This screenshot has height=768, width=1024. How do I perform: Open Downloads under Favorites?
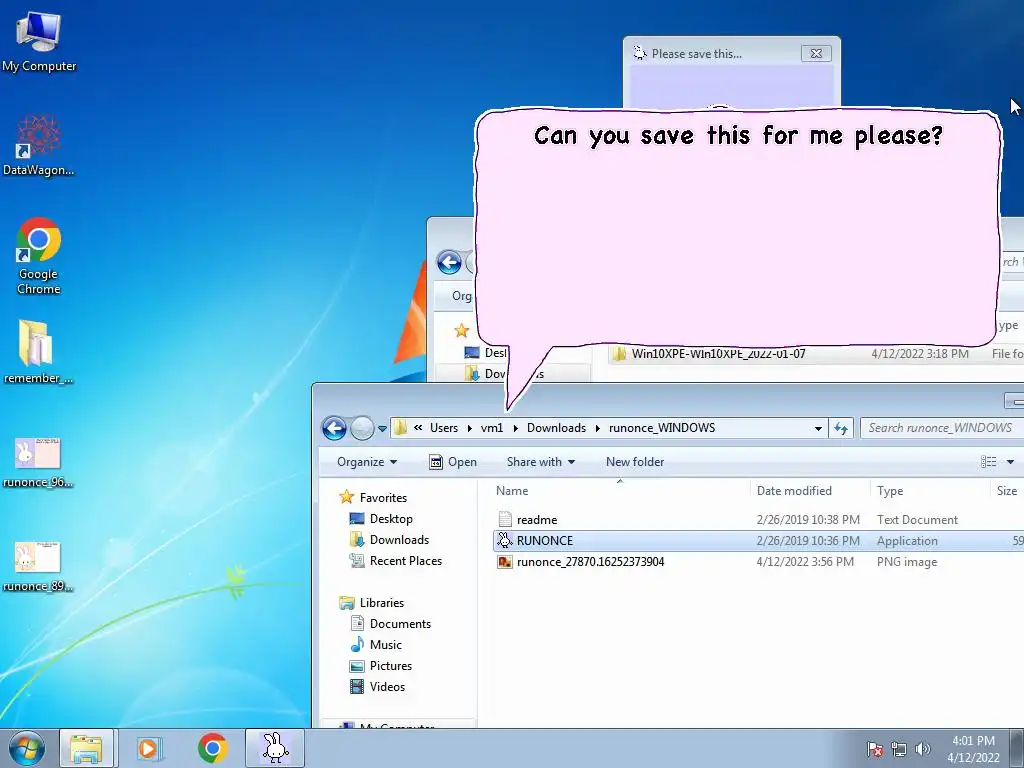click(x=399, y=539)
